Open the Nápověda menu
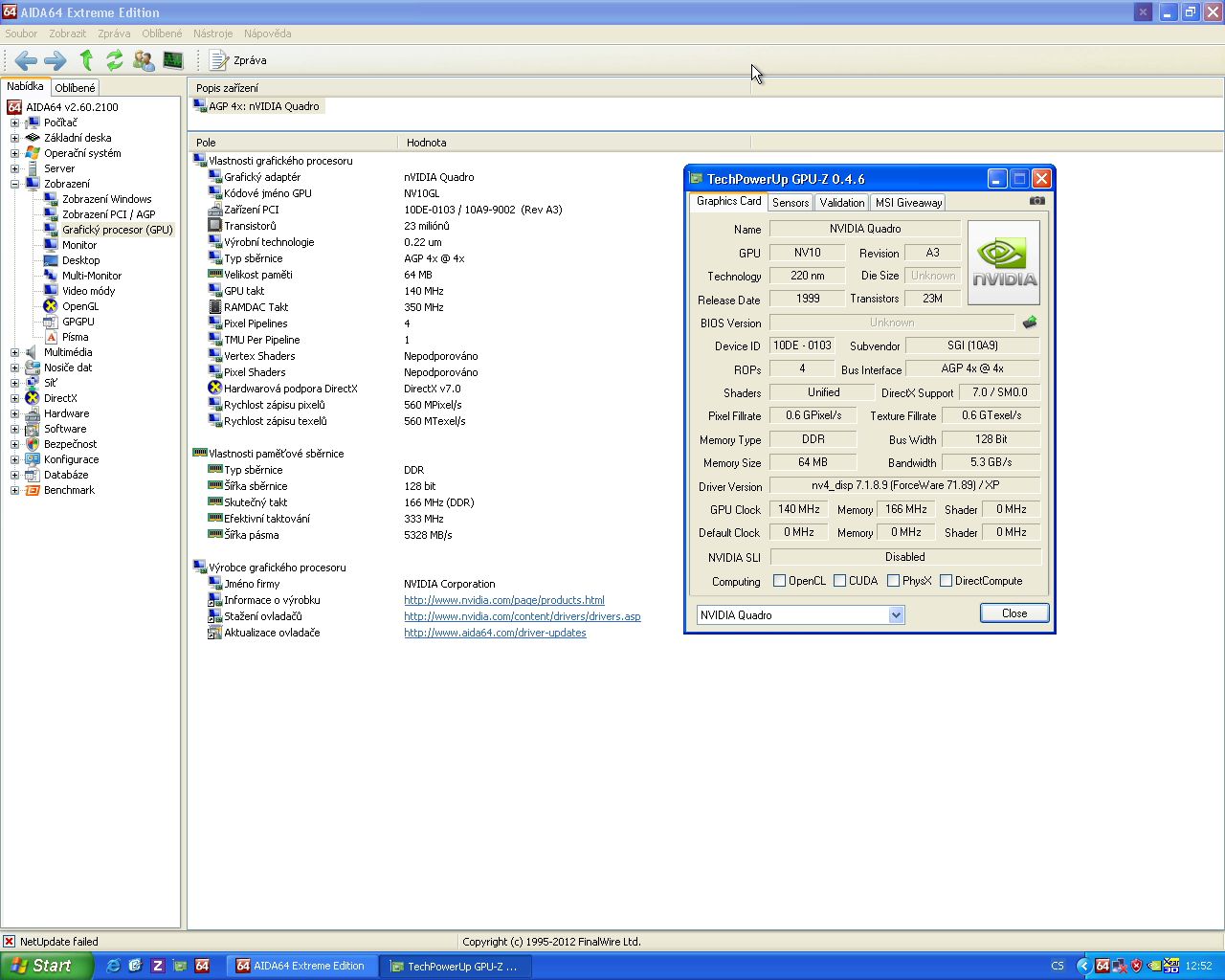 pos(267,33)
